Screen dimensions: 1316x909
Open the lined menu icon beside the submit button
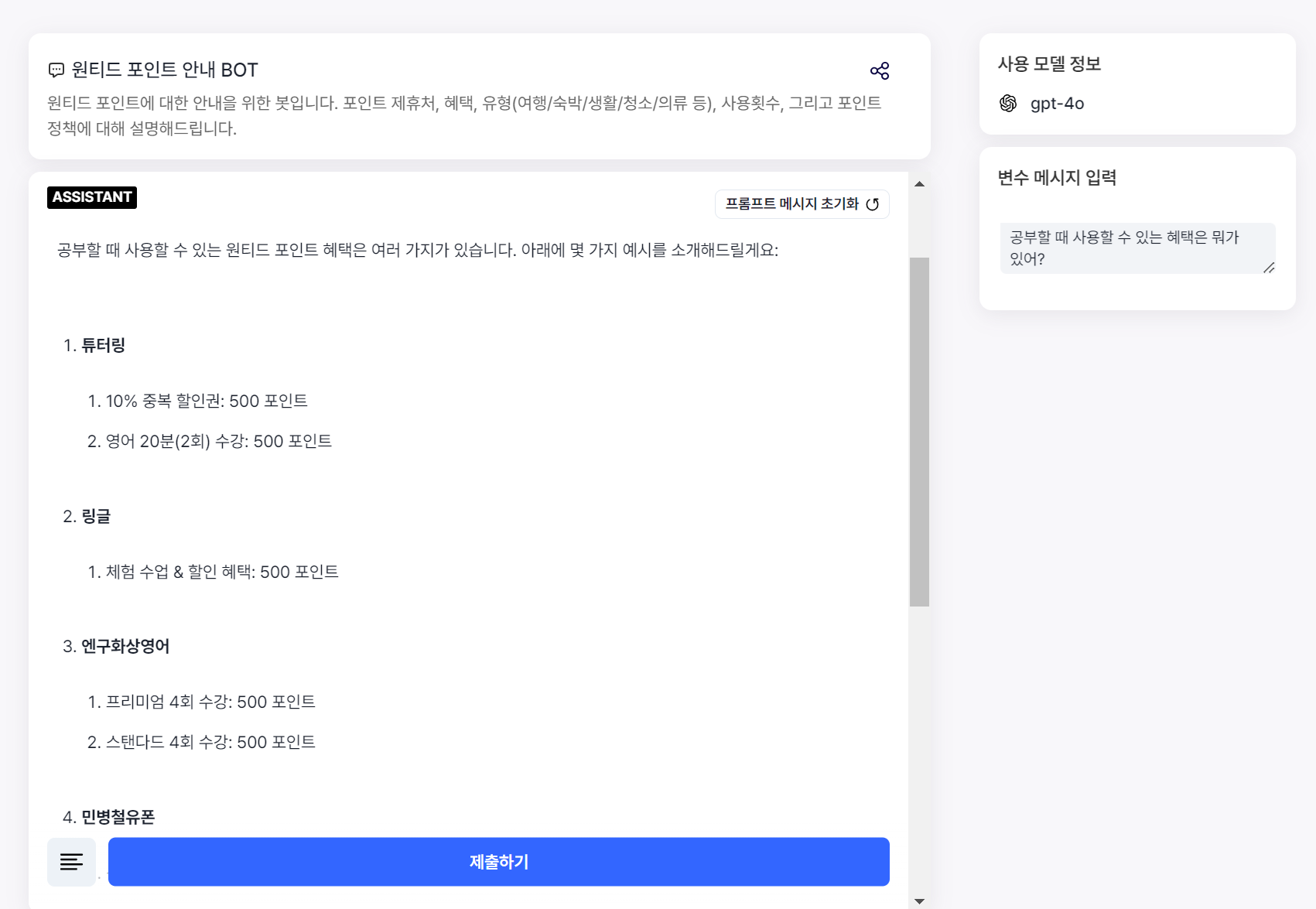[71, 862]
